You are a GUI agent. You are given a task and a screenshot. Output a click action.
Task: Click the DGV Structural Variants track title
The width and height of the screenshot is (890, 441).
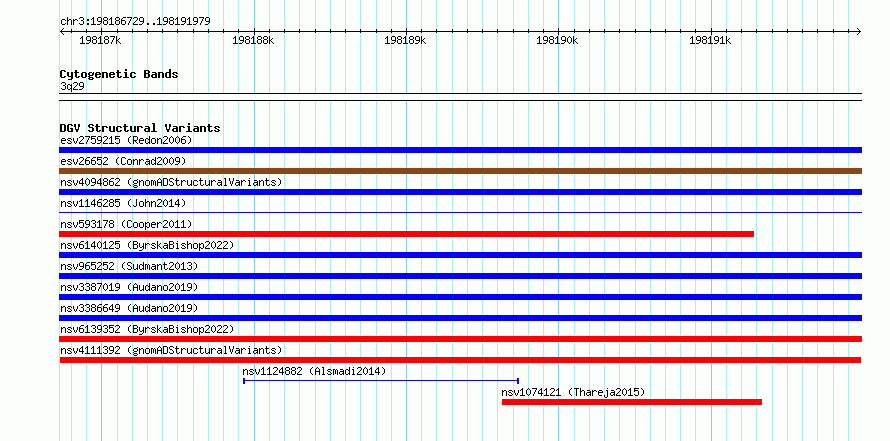coord(140,128)
